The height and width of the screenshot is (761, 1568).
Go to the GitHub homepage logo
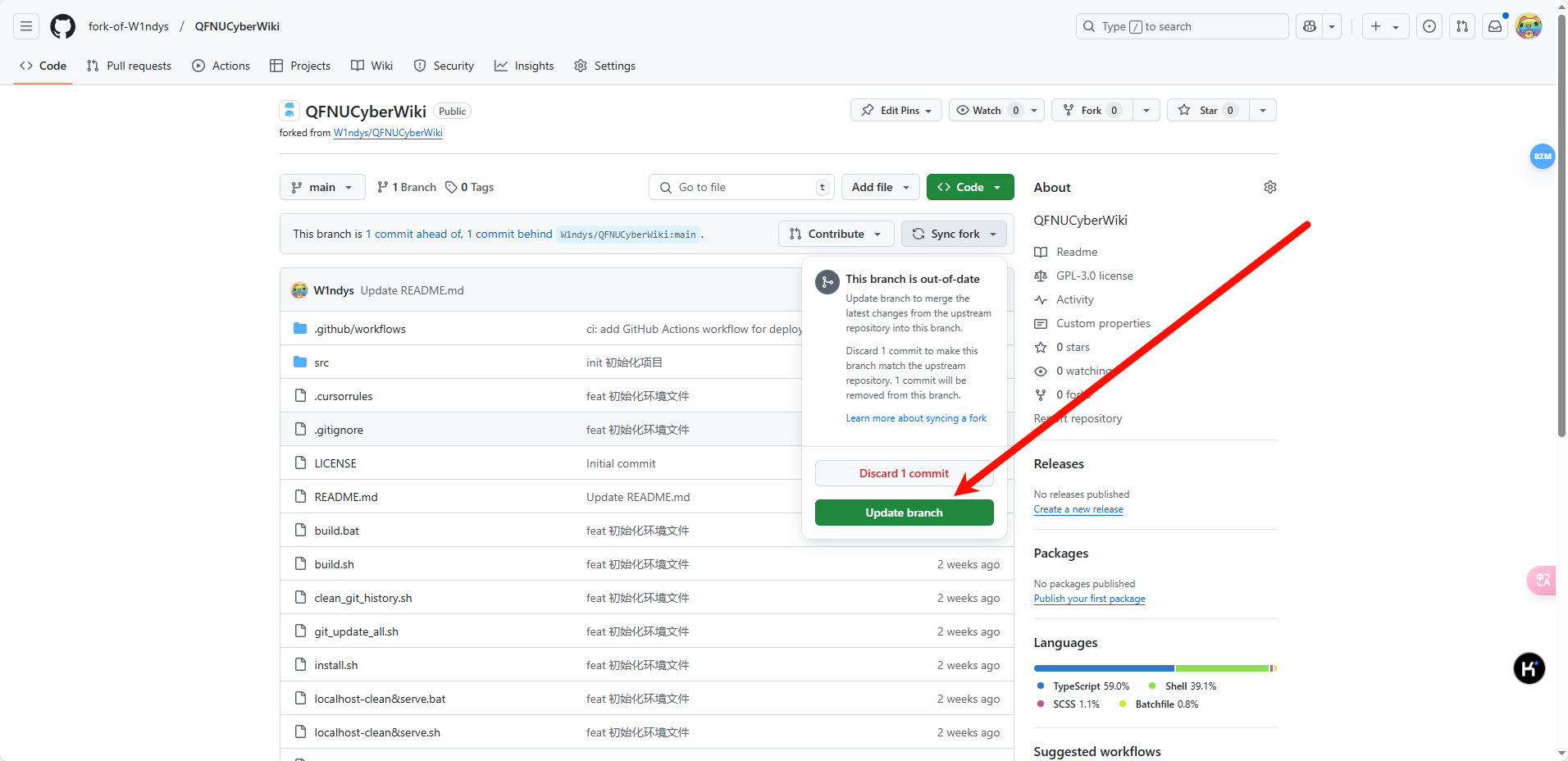click(x=62, y=26)
